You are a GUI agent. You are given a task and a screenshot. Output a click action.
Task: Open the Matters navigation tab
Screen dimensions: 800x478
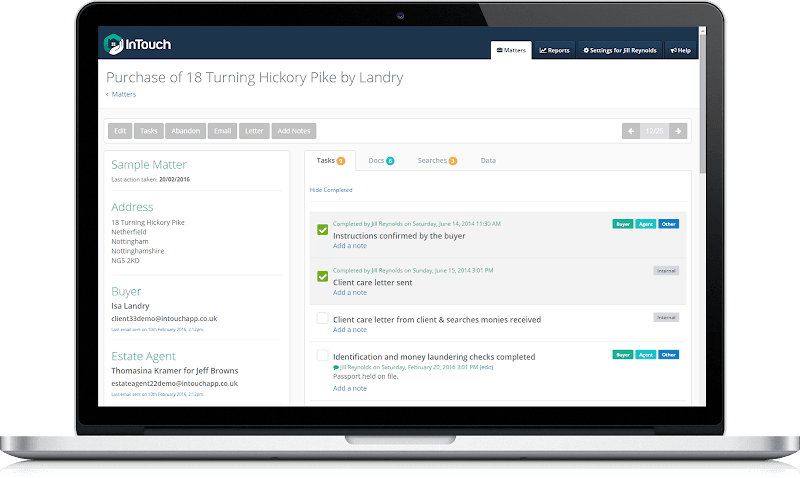511,50
